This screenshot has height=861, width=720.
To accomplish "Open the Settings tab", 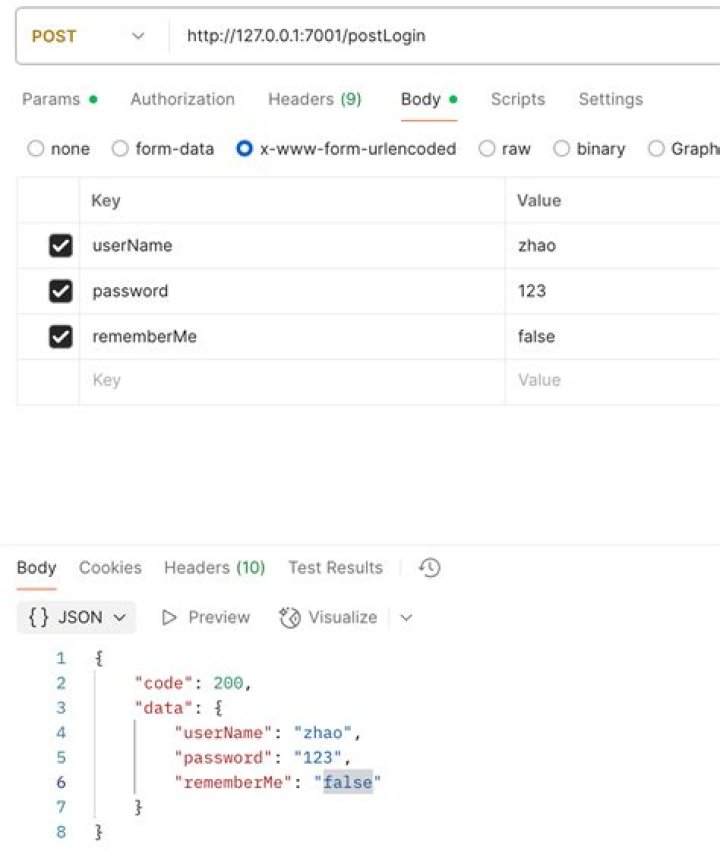I will (x=611, y=99).
